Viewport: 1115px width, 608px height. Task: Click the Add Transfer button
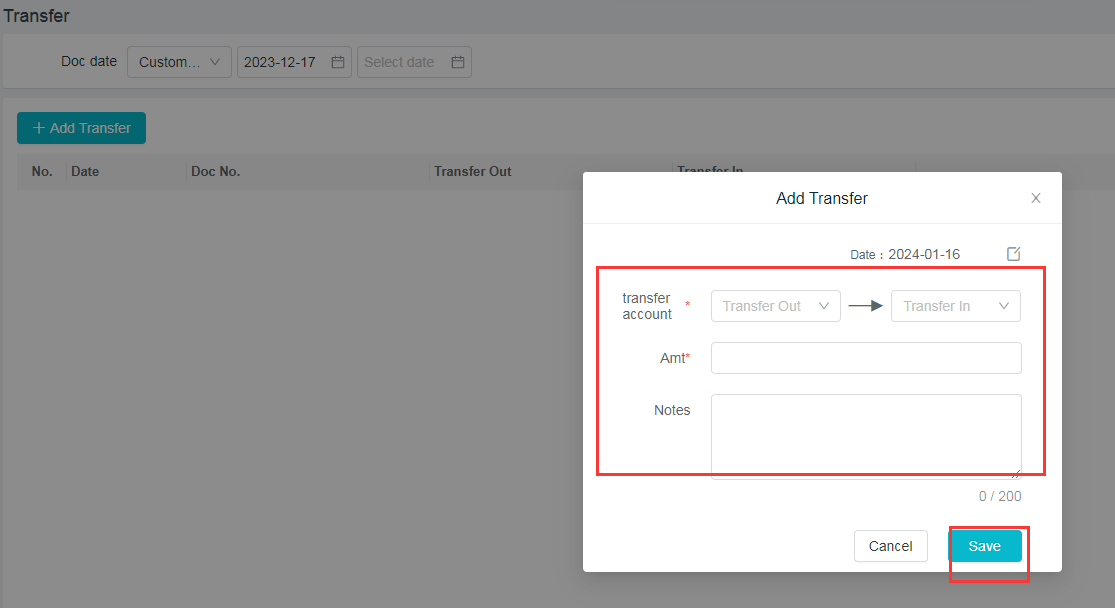pos(81,128)
